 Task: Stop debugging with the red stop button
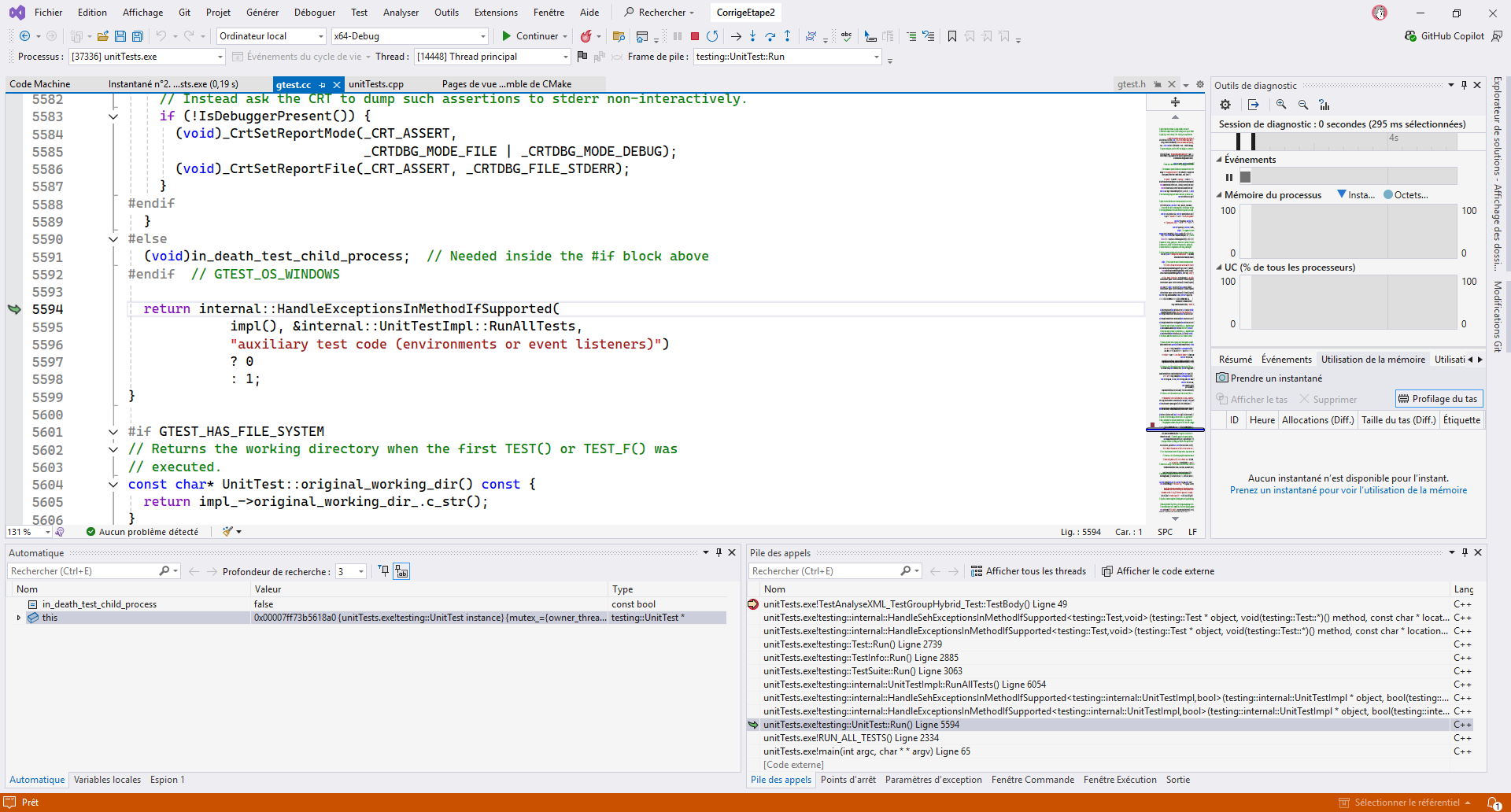(695, 36)
